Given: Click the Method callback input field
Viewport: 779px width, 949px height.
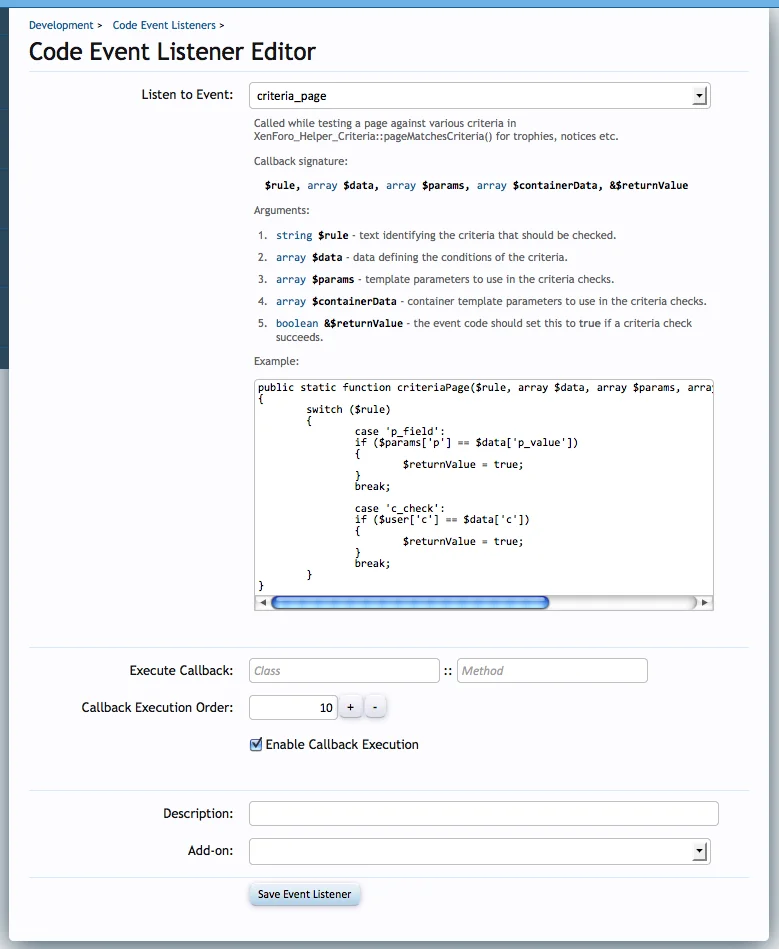Looking at the screenshot, I should [x=552, y=671].
